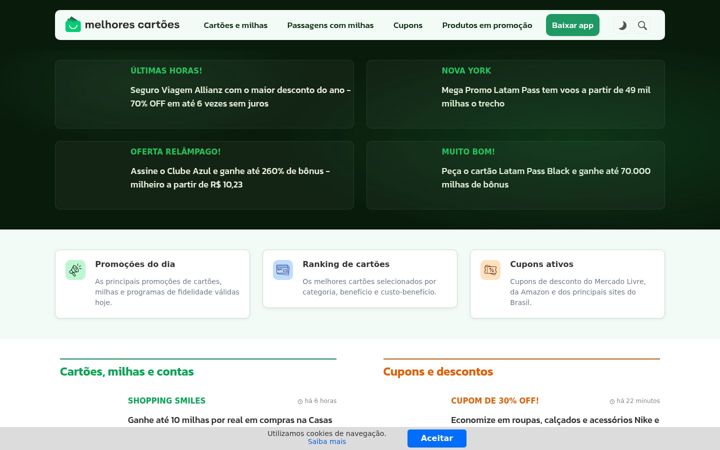
Task: Open the Promoções do dia card title
Action: [135, 264]
